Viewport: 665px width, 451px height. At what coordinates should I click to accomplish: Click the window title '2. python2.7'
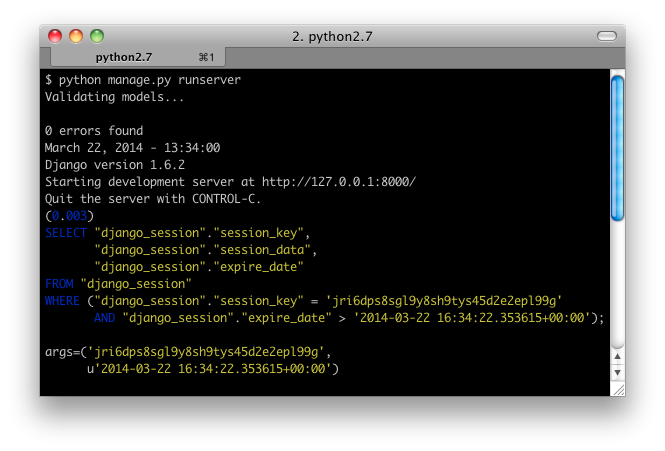[x=332, y=36]
